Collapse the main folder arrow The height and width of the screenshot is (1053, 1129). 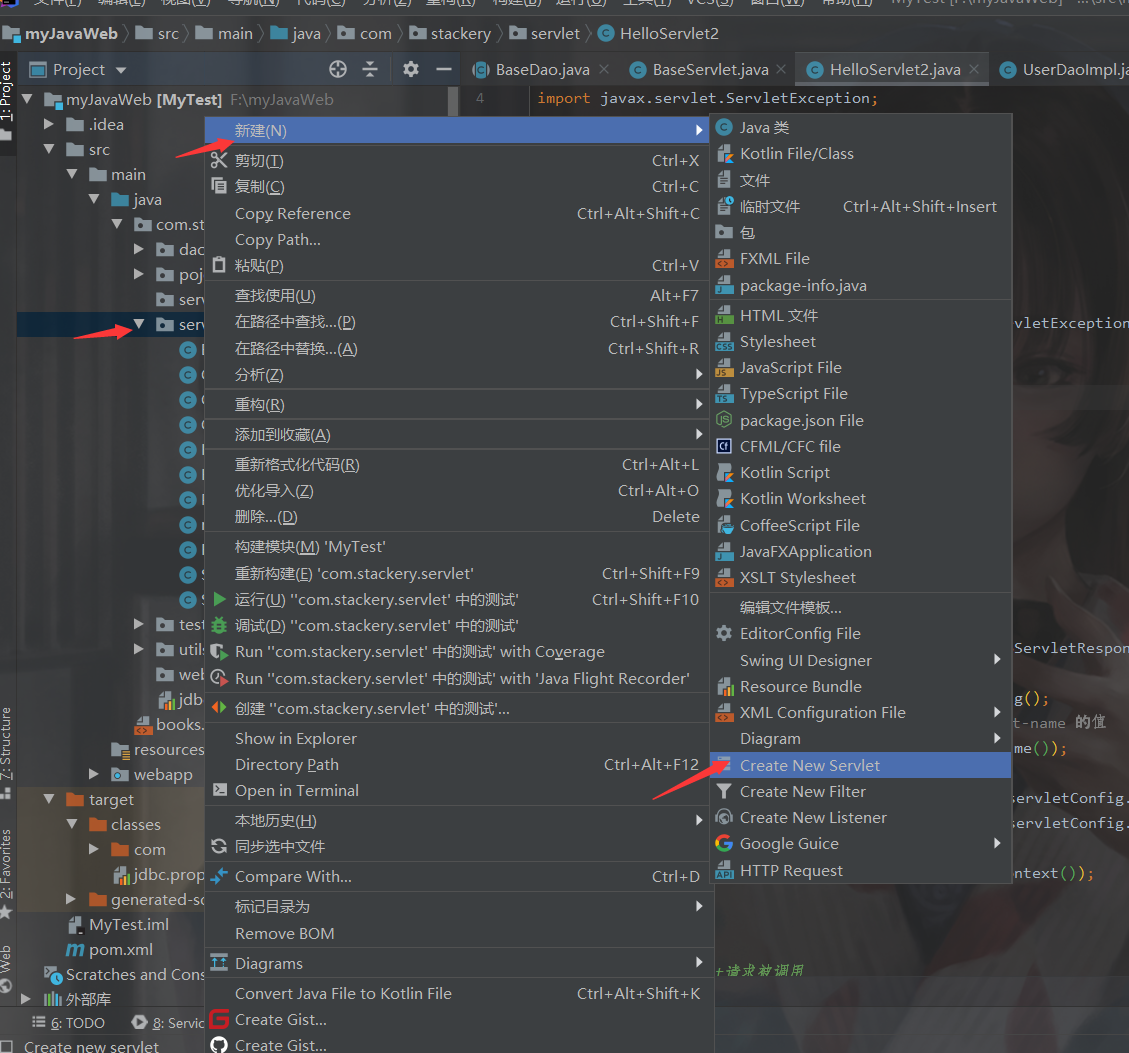tap(72, 174)
